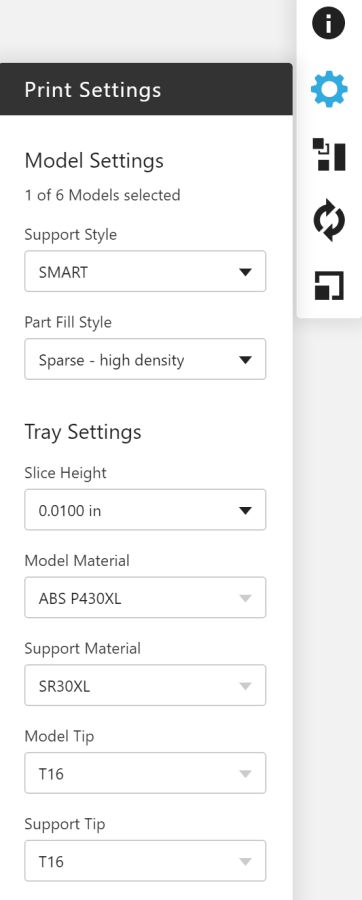
Task: Click the Model Material ABS P430XL dropdown
Action: click(x=145, y=598)
